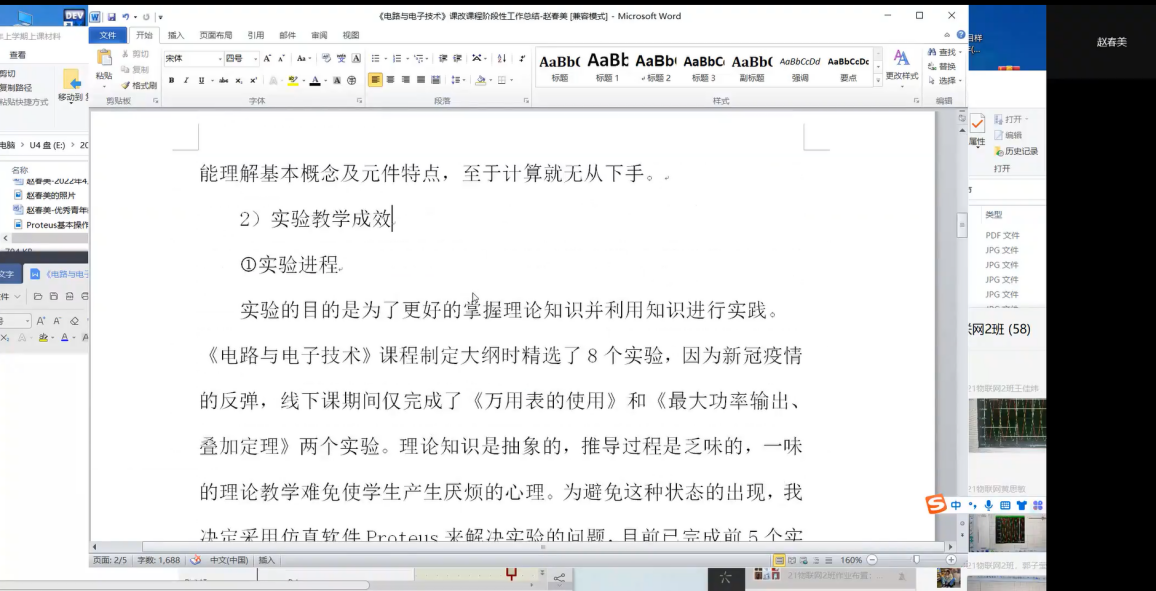Toggle Bold formatting on
Screen dimensions: 1156x591
[171, 80]
